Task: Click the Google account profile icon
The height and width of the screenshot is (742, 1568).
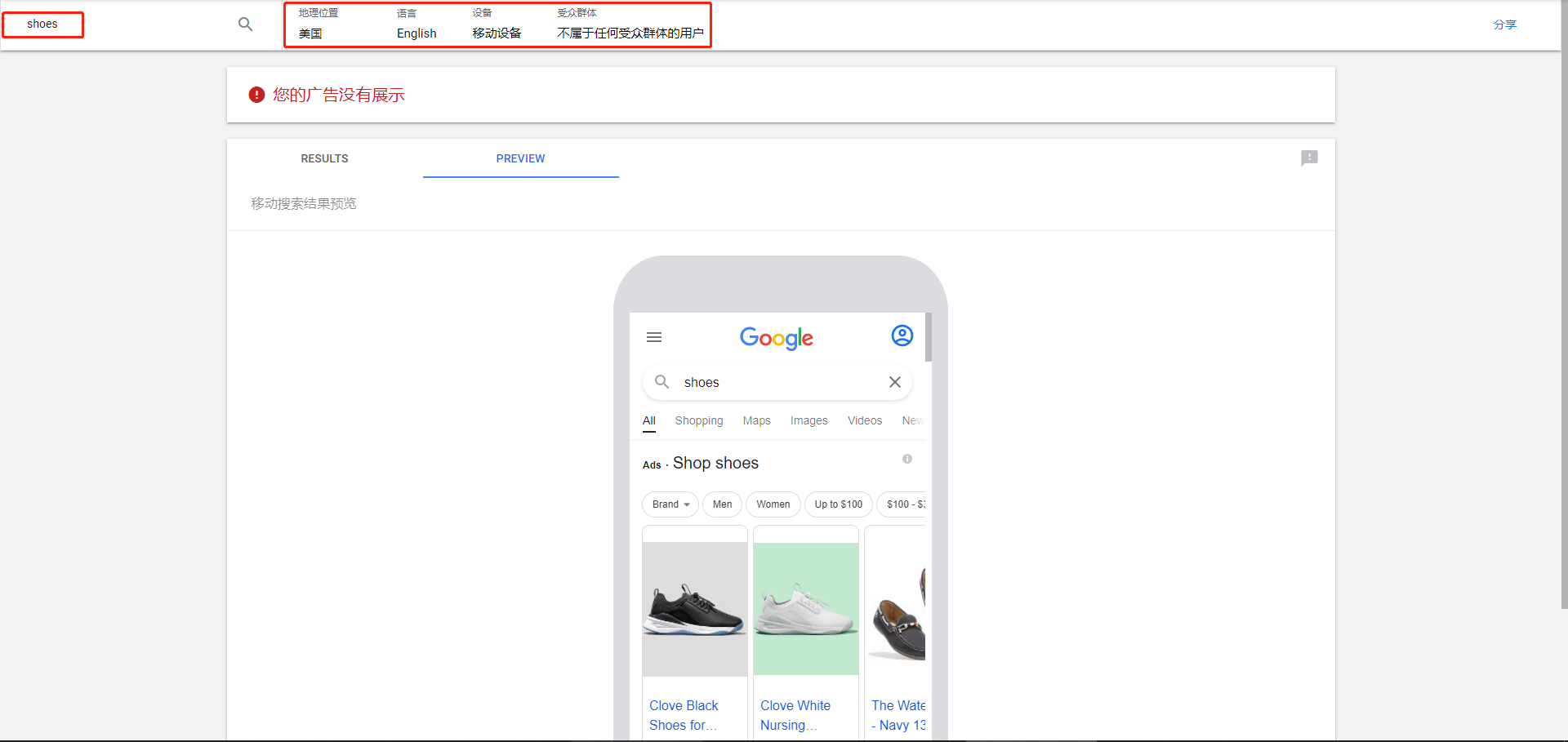Action: (x=902, y=335)
